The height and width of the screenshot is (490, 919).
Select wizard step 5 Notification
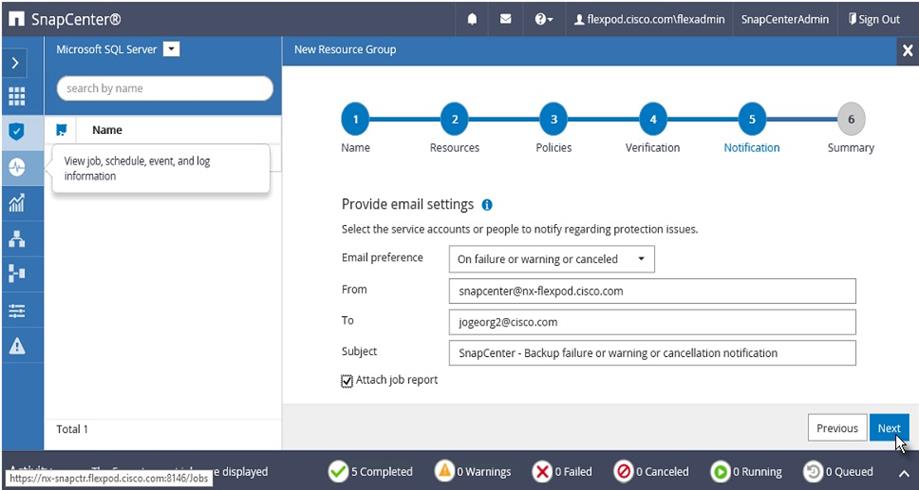(x=752, y=119)
